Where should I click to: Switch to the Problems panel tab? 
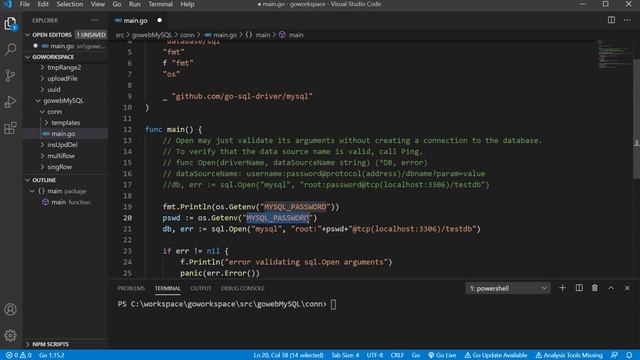[131, 288]
